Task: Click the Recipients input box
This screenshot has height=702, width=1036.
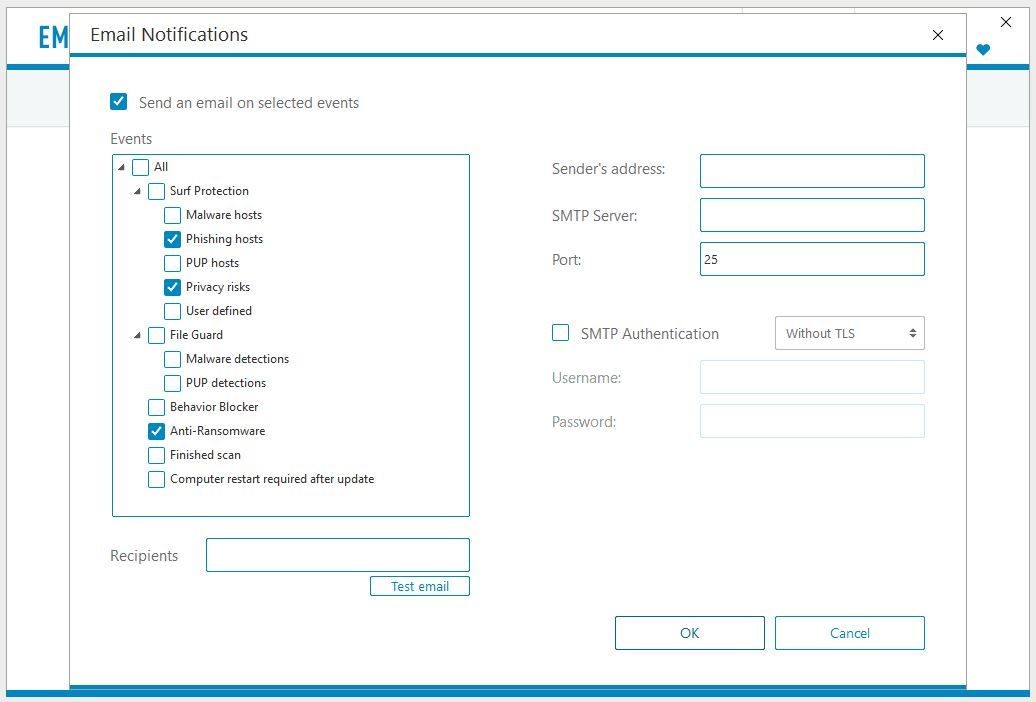Action: [x=337, y=555]
